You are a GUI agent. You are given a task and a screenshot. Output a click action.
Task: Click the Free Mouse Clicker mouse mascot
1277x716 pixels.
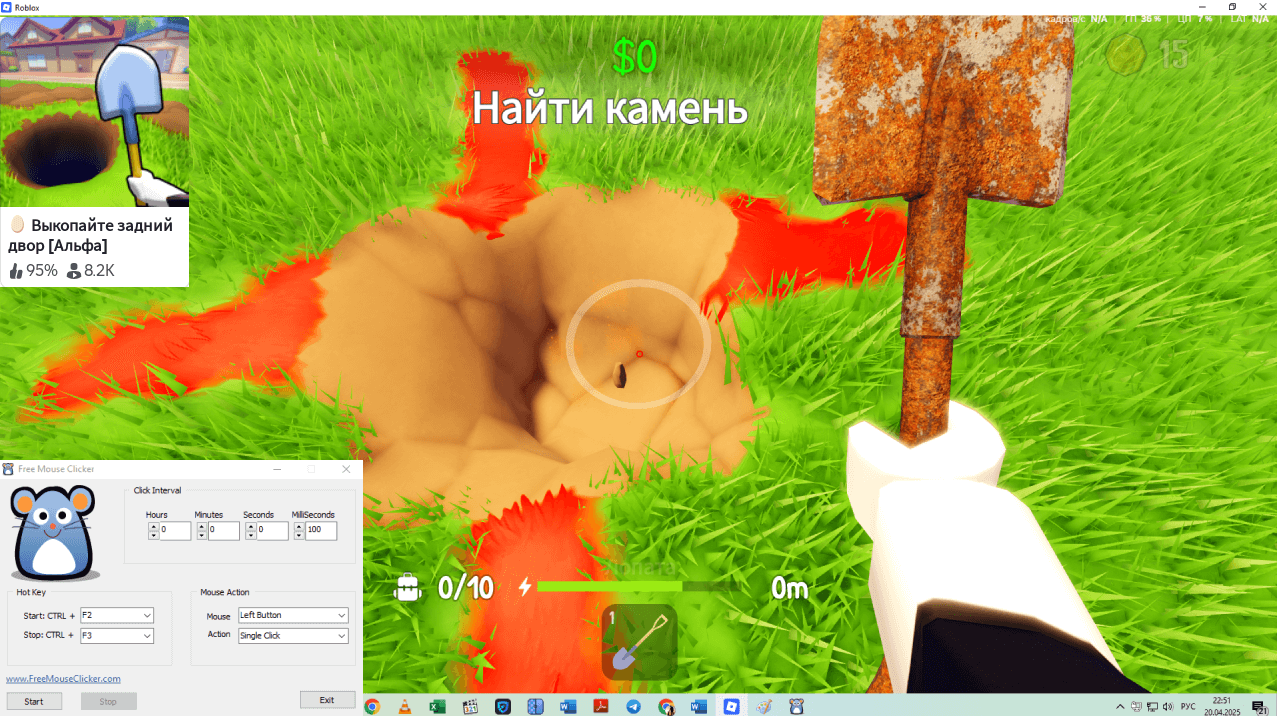53,532
